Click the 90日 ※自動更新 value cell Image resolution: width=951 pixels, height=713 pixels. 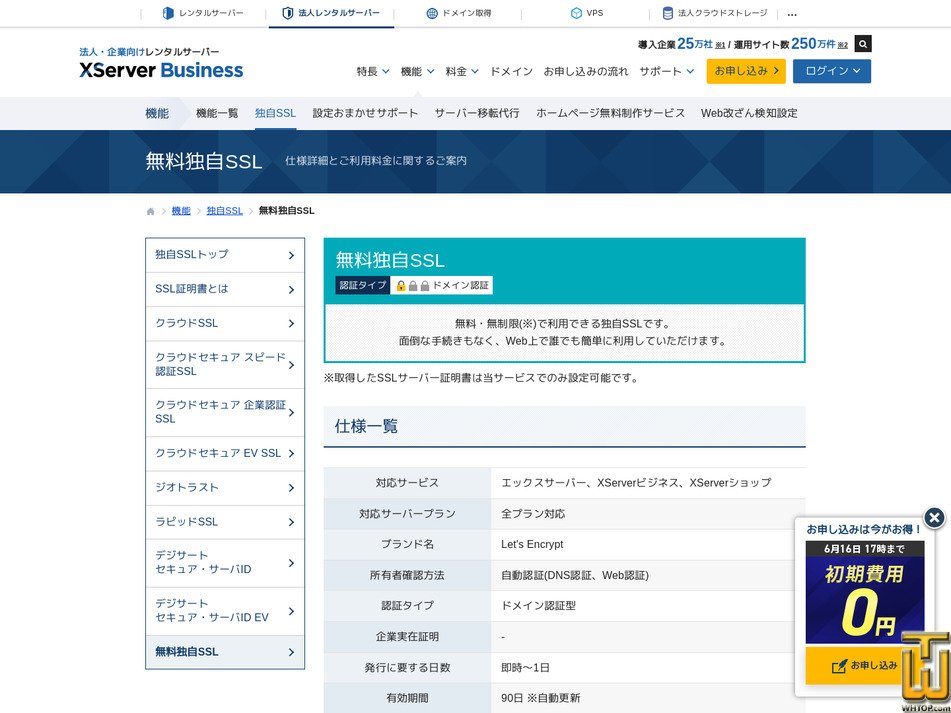point(648,698)
